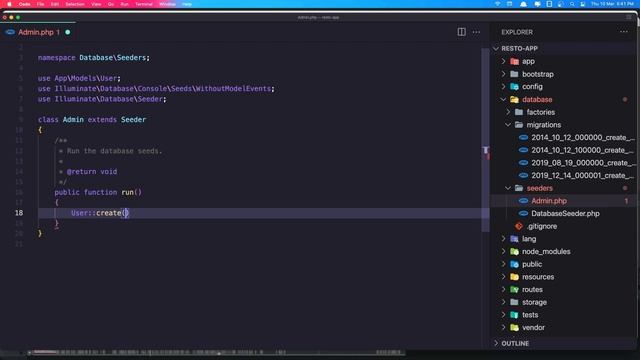Collapse the seeders folder chevron
640x360 pixels.
[x=508, y=188]
